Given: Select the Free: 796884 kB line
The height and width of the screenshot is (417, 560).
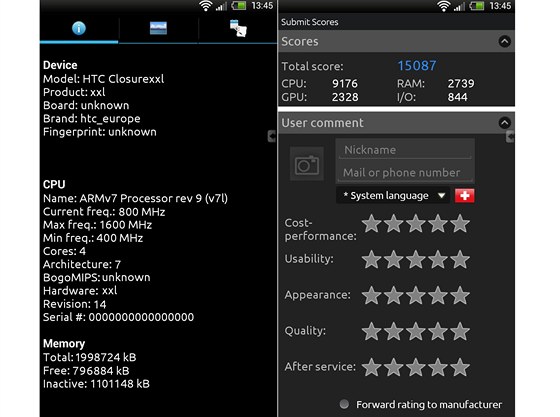Looking at the screenshot, I should [86, 371].
